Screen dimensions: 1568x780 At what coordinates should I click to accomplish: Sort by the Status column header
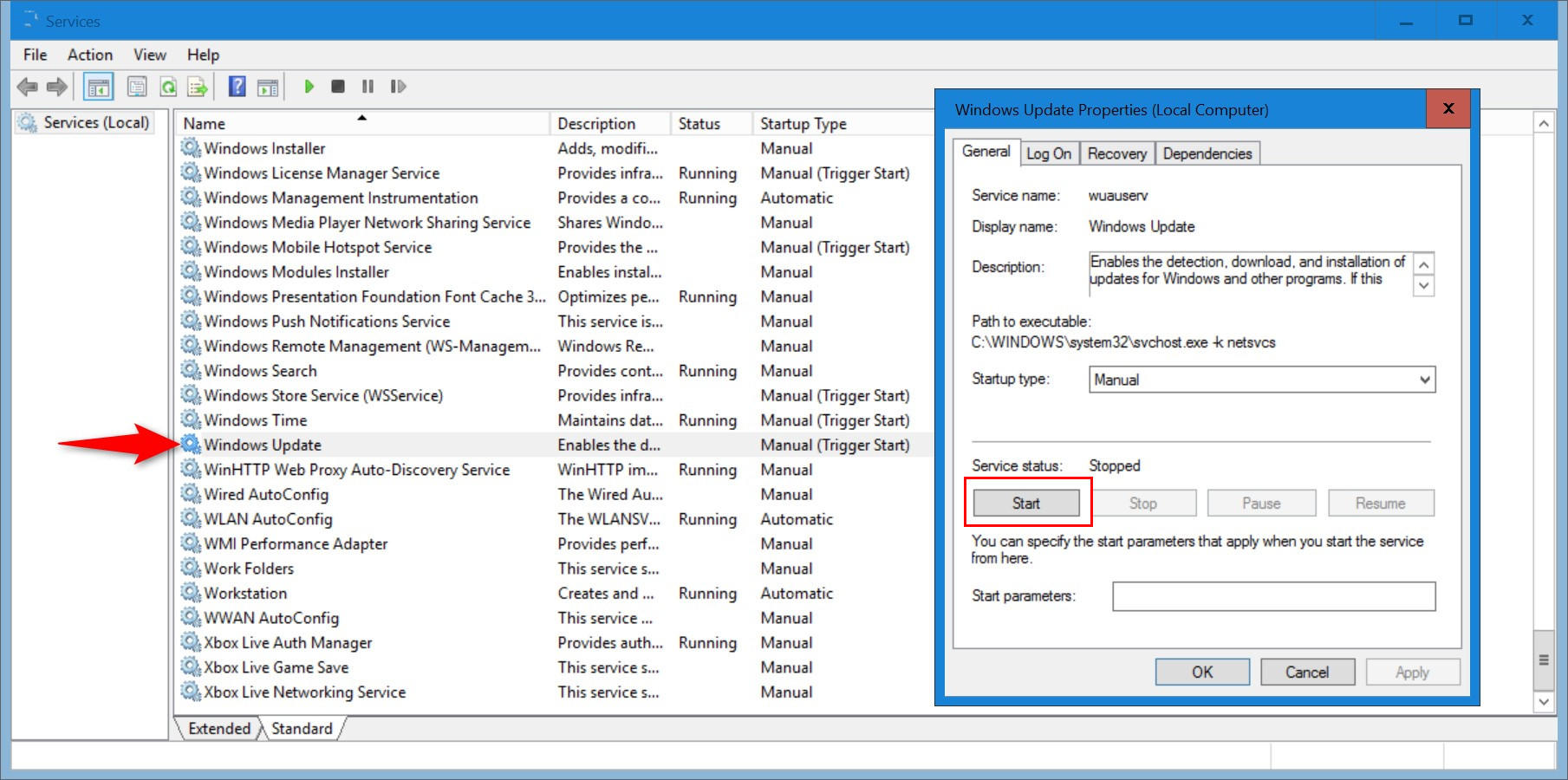coord(711,123)
